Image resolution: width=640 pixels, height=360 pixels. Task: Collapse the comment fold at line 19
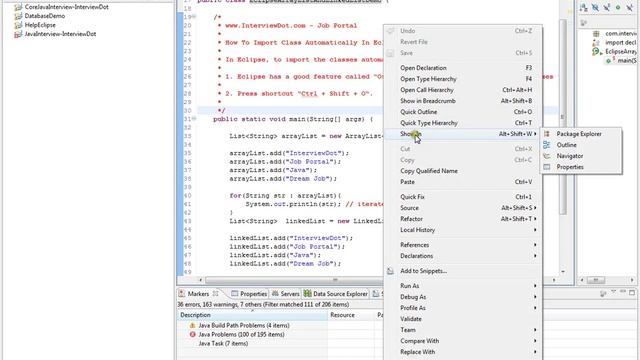point(194,17)
